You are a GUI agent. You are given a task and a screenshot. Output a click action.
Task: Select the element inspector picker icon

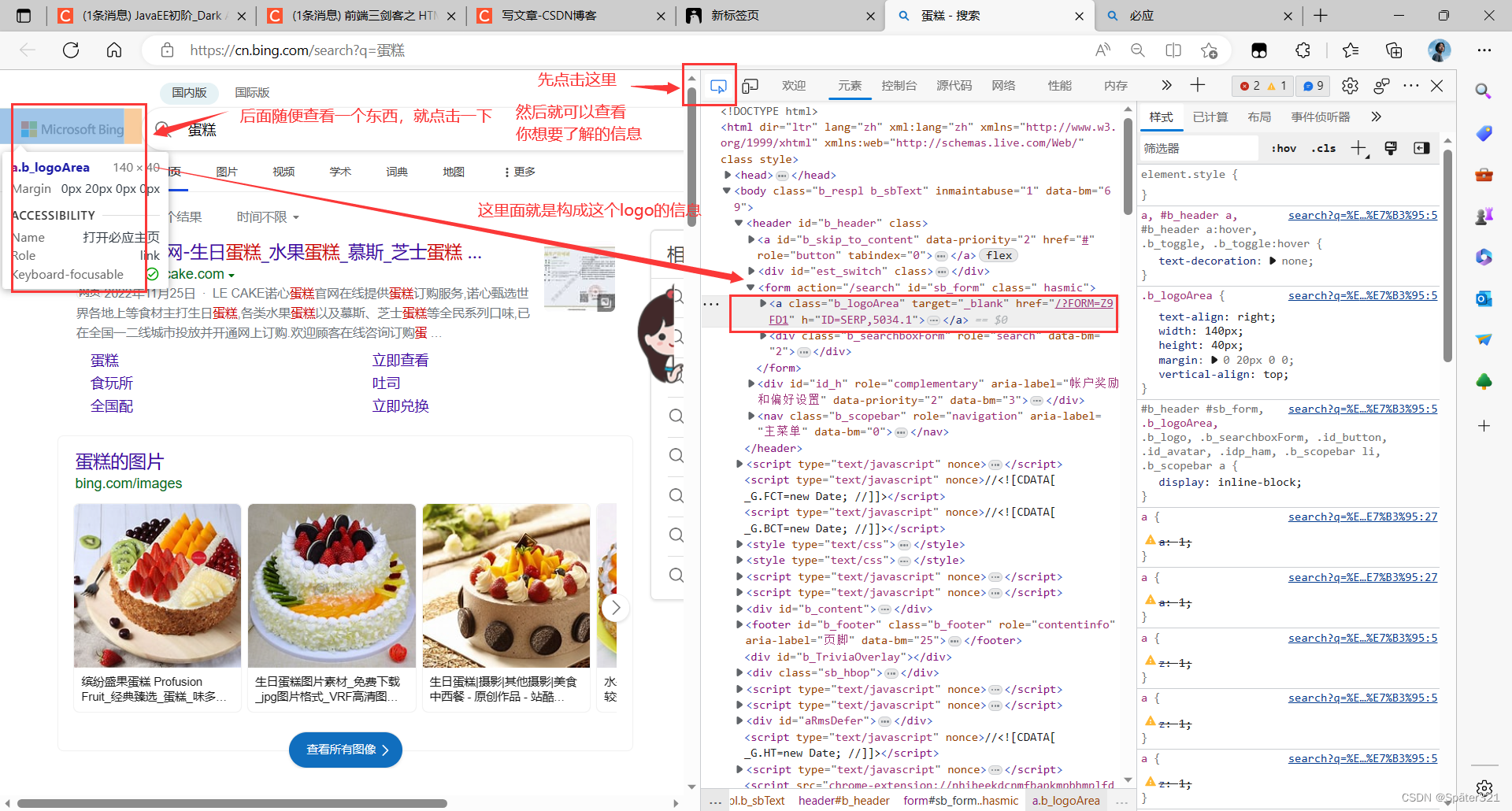pos(717,85)
